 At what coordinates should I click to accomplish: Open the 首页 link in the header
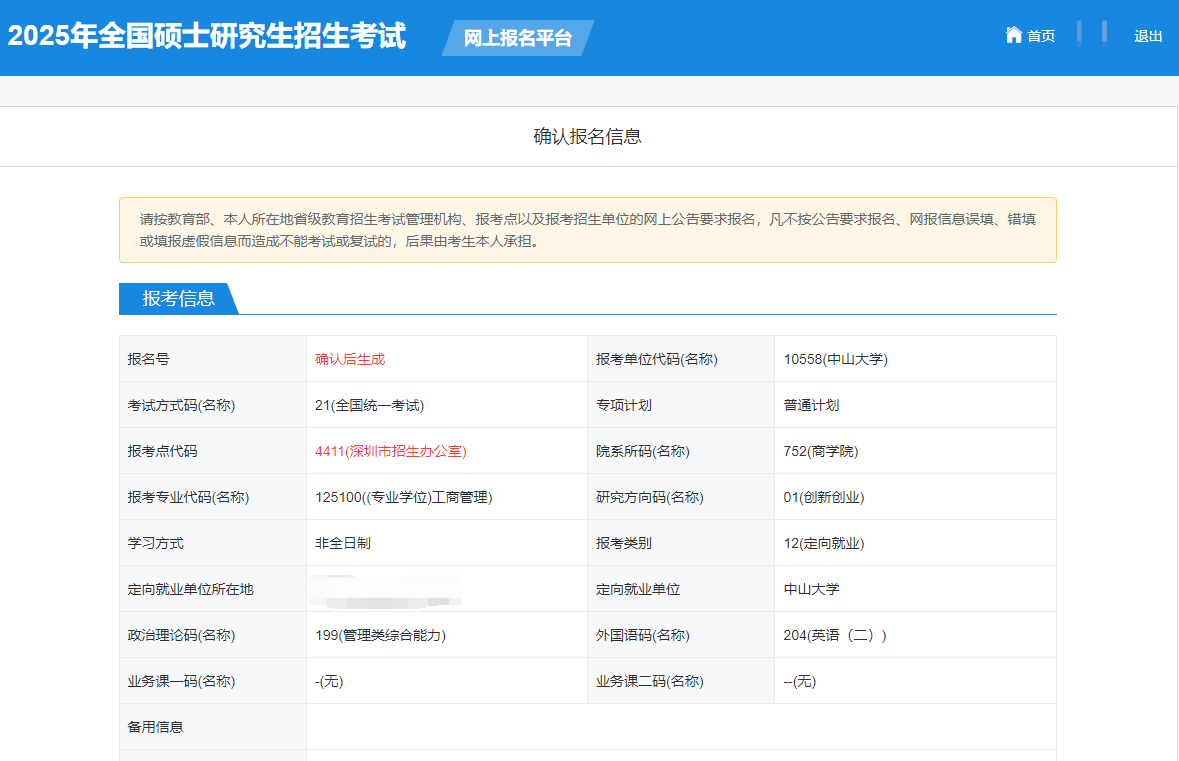pos(1041,36)
